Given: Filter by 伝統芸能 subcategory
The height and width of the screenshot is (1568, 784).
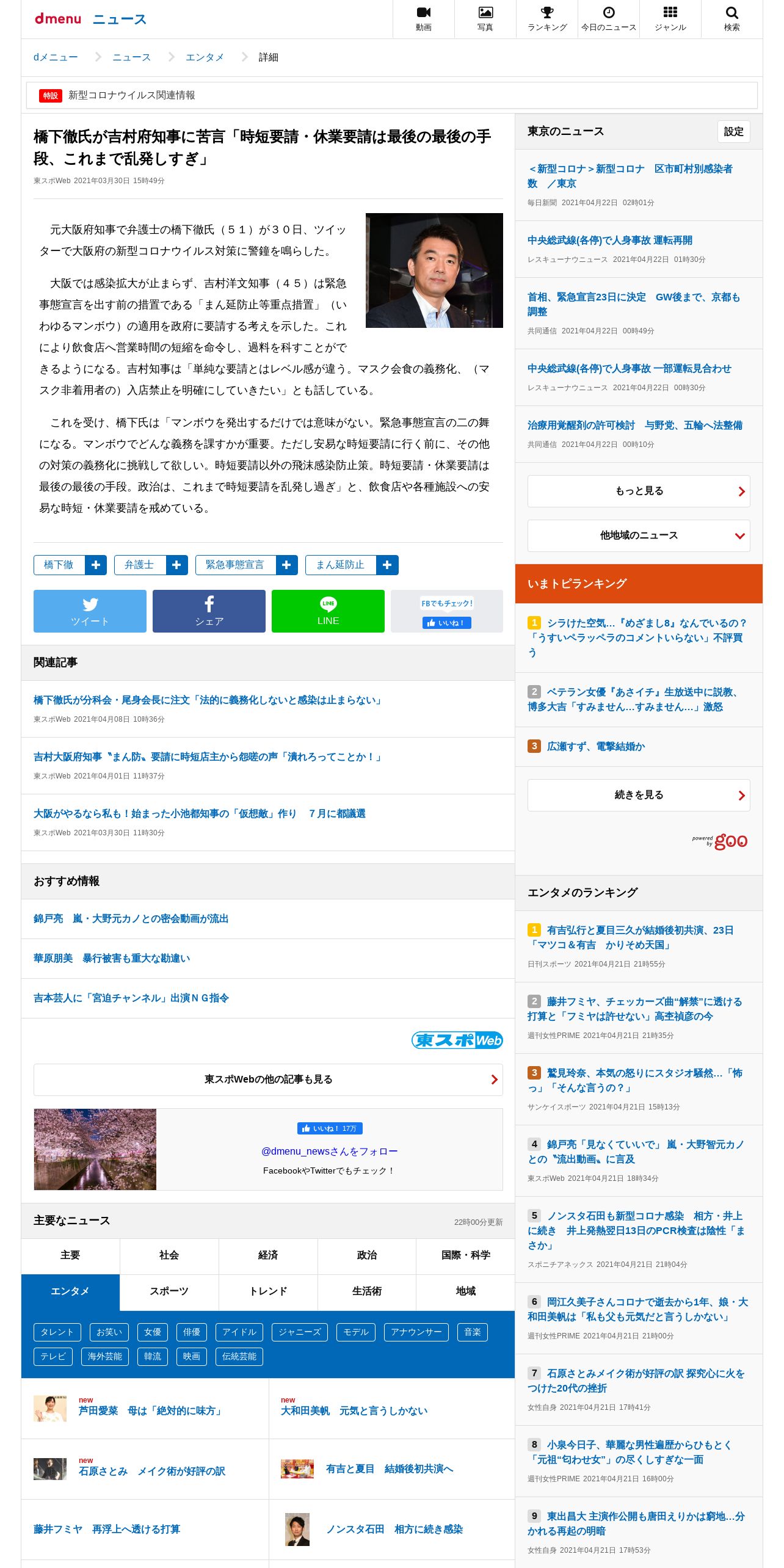Looking at the screenshot, I should [239, 1356].
